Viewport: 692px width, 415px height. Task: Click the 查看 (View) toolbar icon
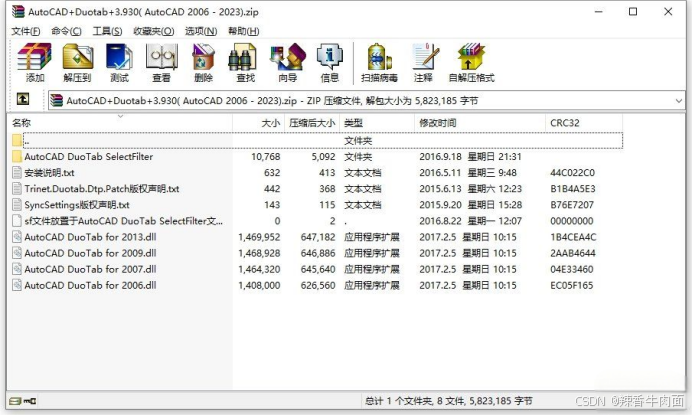coord(162,63)
